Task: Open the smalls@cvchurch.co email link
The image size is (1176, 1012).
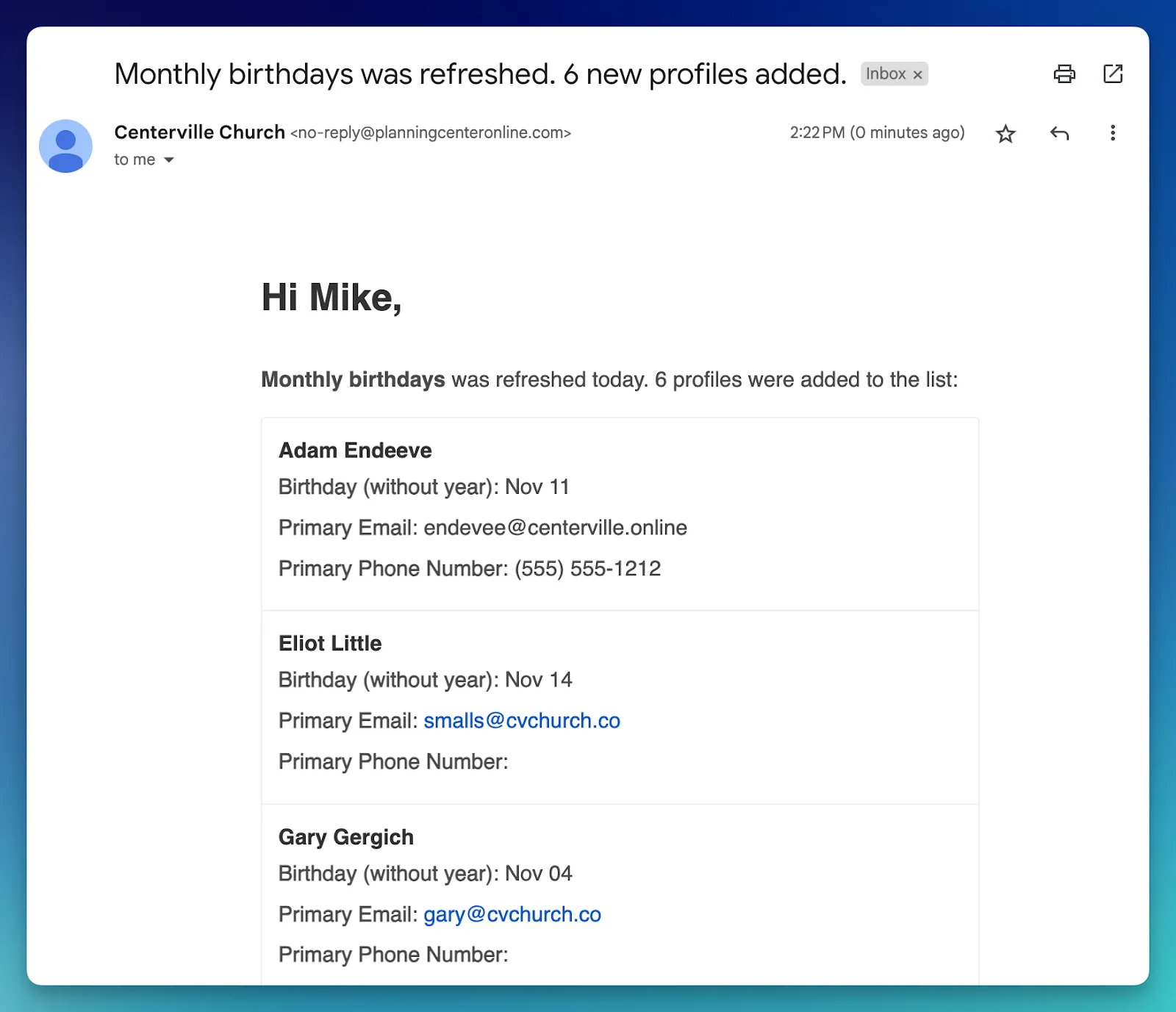Action: pyautogui.click(x=522, y=721)
